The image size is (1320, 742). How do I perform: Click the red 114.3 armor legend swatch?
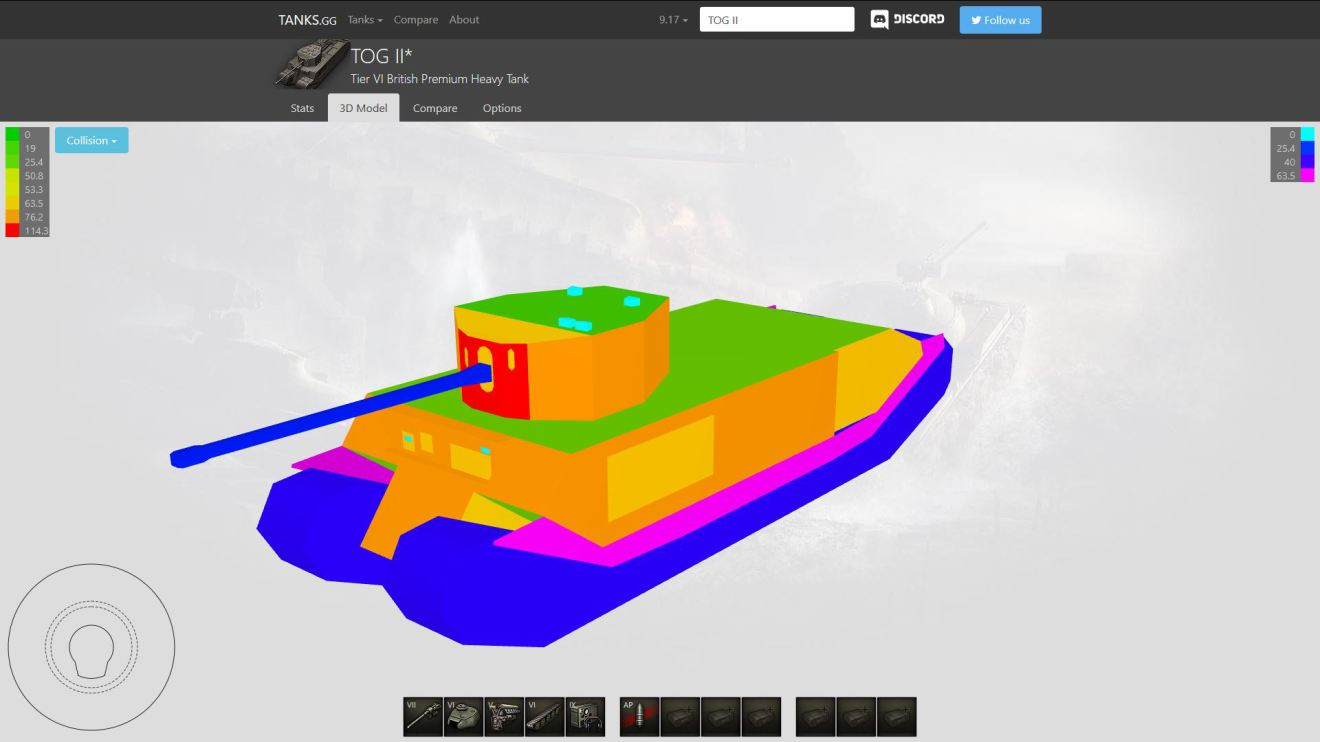coord(12,230)
